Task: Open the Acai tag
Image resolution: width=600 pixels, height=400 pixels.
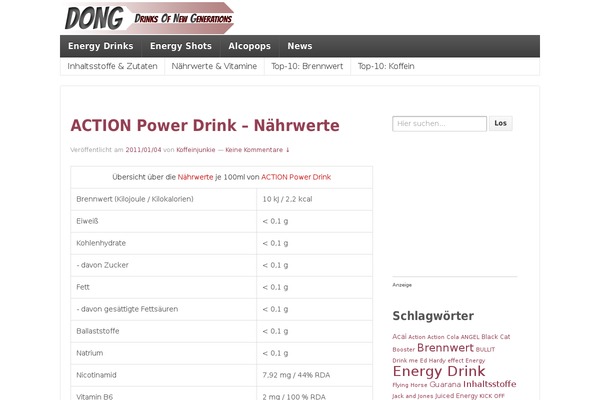Action: point(399,336)
